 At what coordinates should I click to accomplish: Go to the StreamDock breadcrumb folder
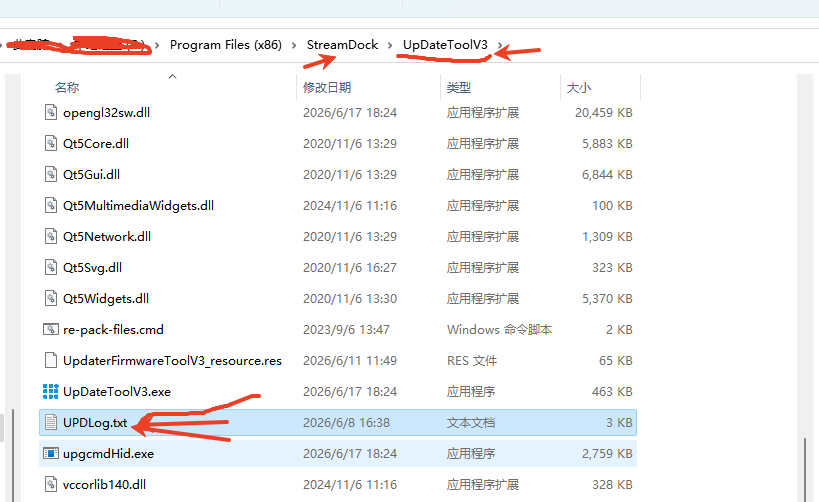(x=342, y=45)
